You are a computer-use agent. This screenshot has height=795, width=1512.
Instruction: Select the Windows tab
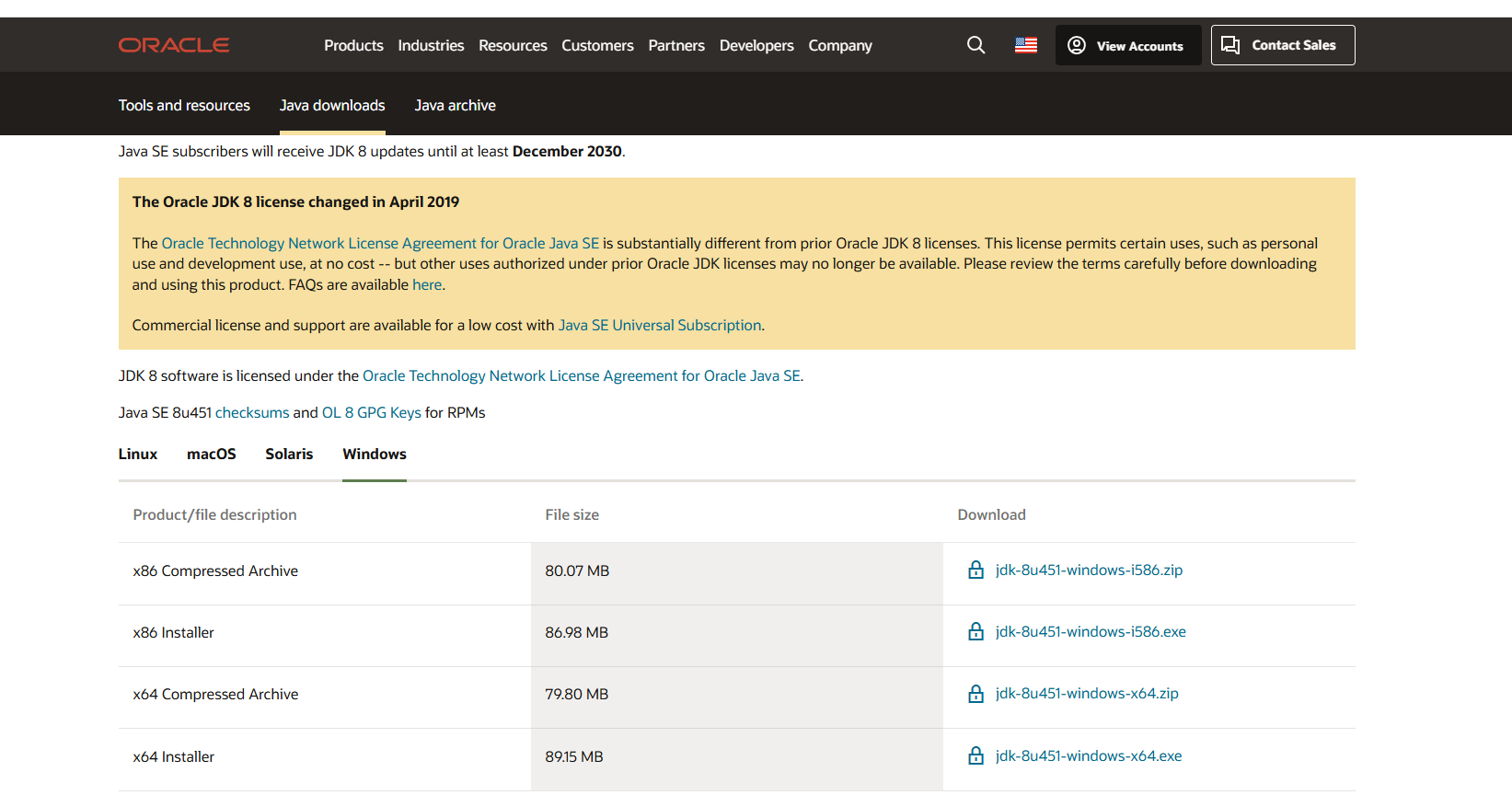point(375,454)
